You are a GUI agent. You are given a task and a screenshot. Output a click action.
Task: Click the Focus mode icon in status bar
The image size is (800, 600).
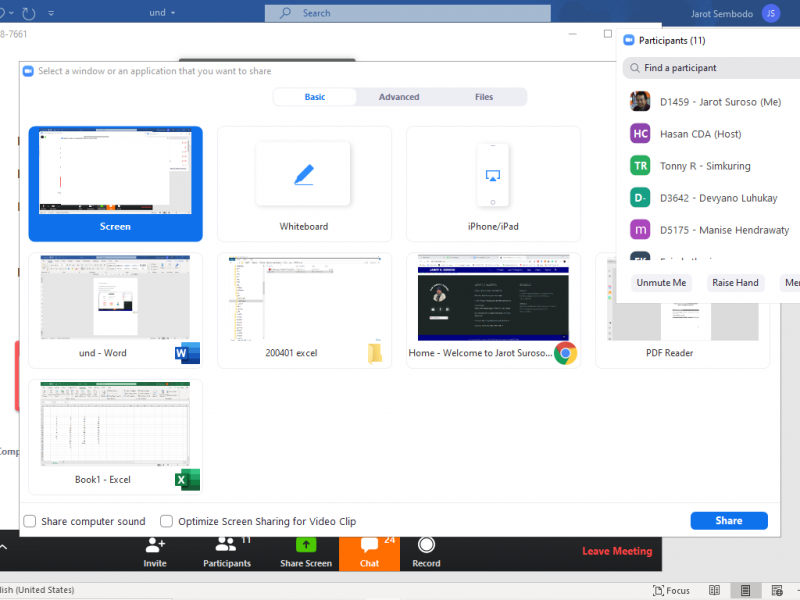(671, 590)
